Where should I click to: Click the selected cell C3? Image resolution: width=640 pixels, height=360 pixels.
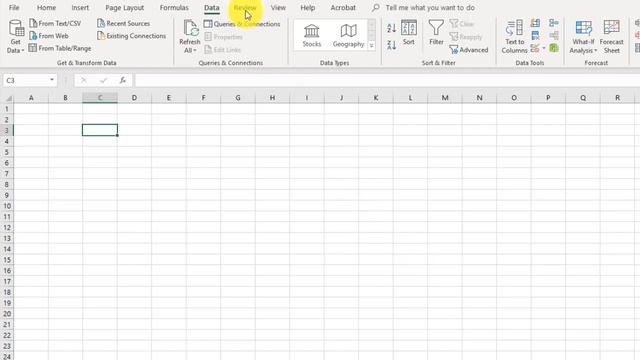(x=100, y=130)
